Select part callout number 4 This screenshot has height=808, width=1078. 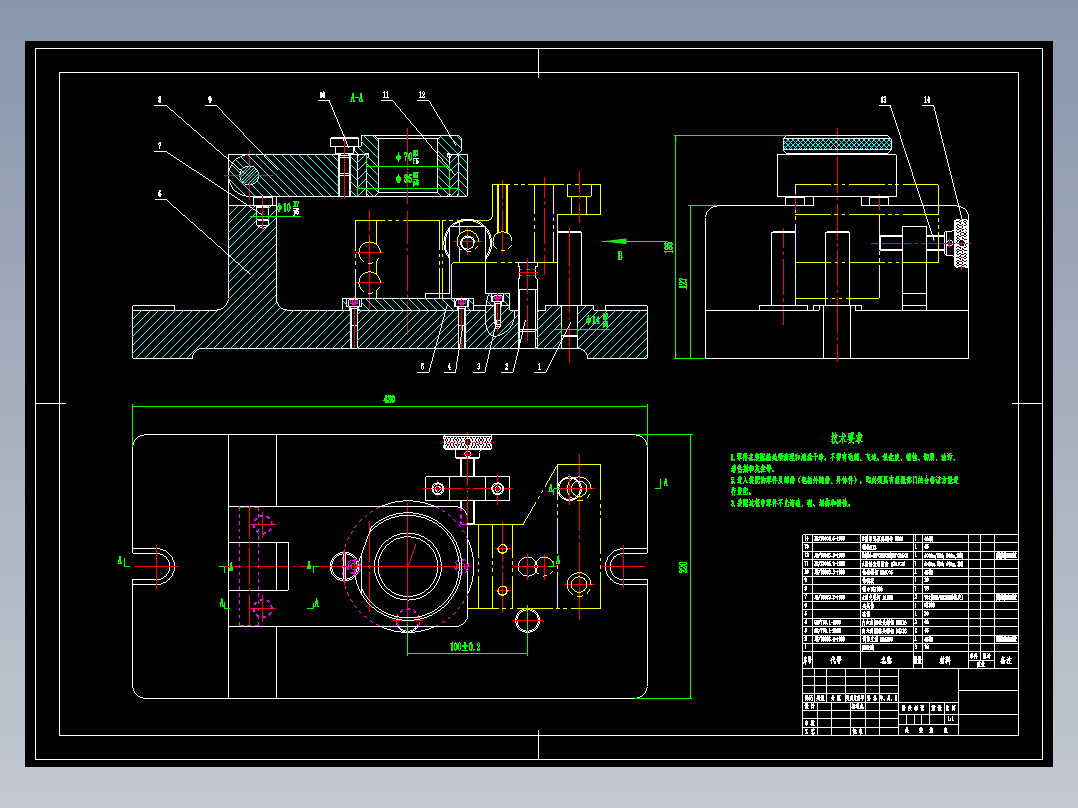(x=450, y=367)
